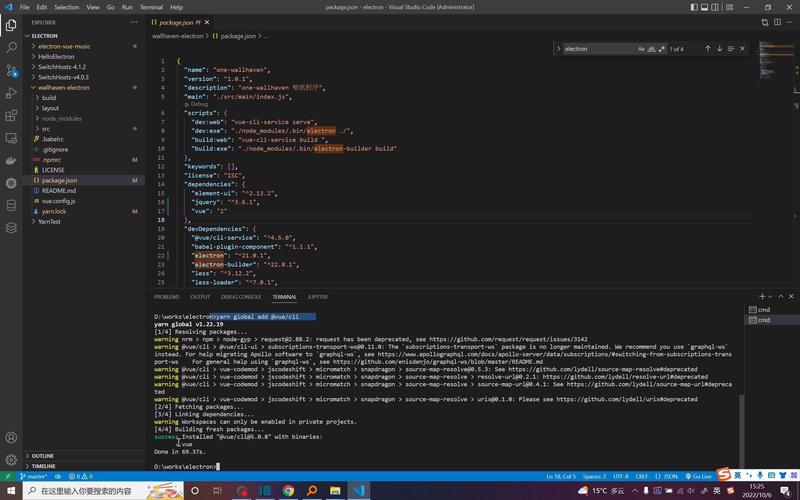Close the terminal panel
This screenshot has width=800, height=500.
tap(791, 296)
